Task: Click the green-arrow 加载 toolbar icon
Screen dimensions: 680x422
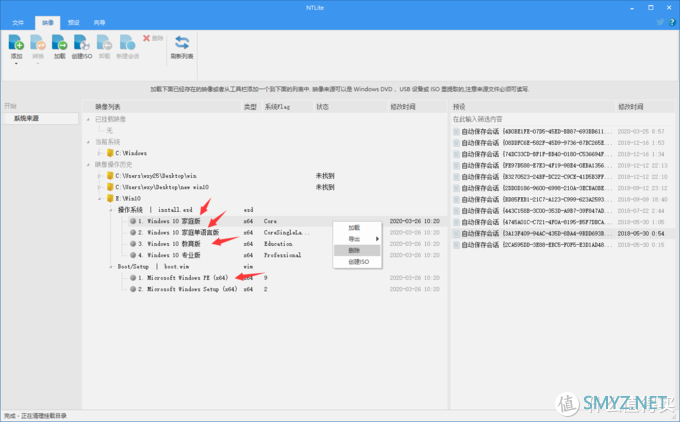Action: (x=59, y=43)
